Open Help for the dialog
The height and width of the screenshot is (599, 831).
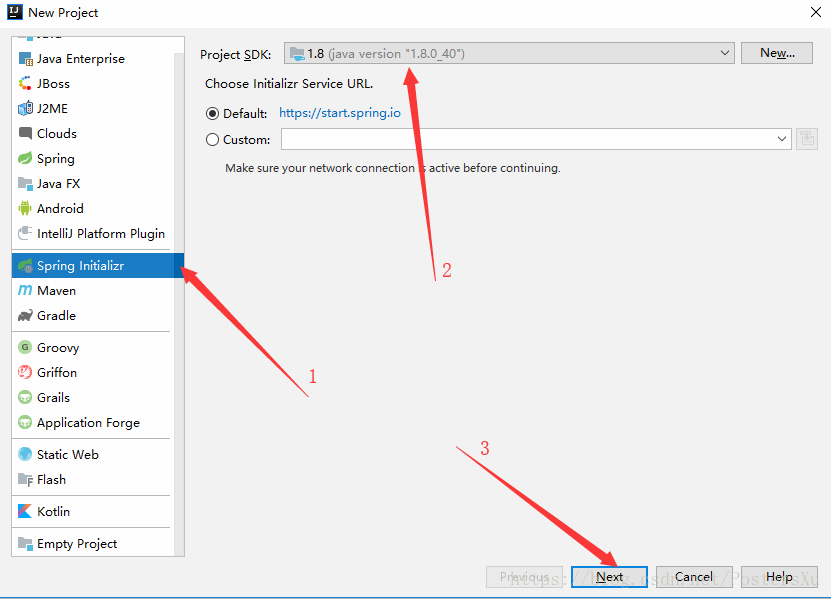click(x=779, y=577)
